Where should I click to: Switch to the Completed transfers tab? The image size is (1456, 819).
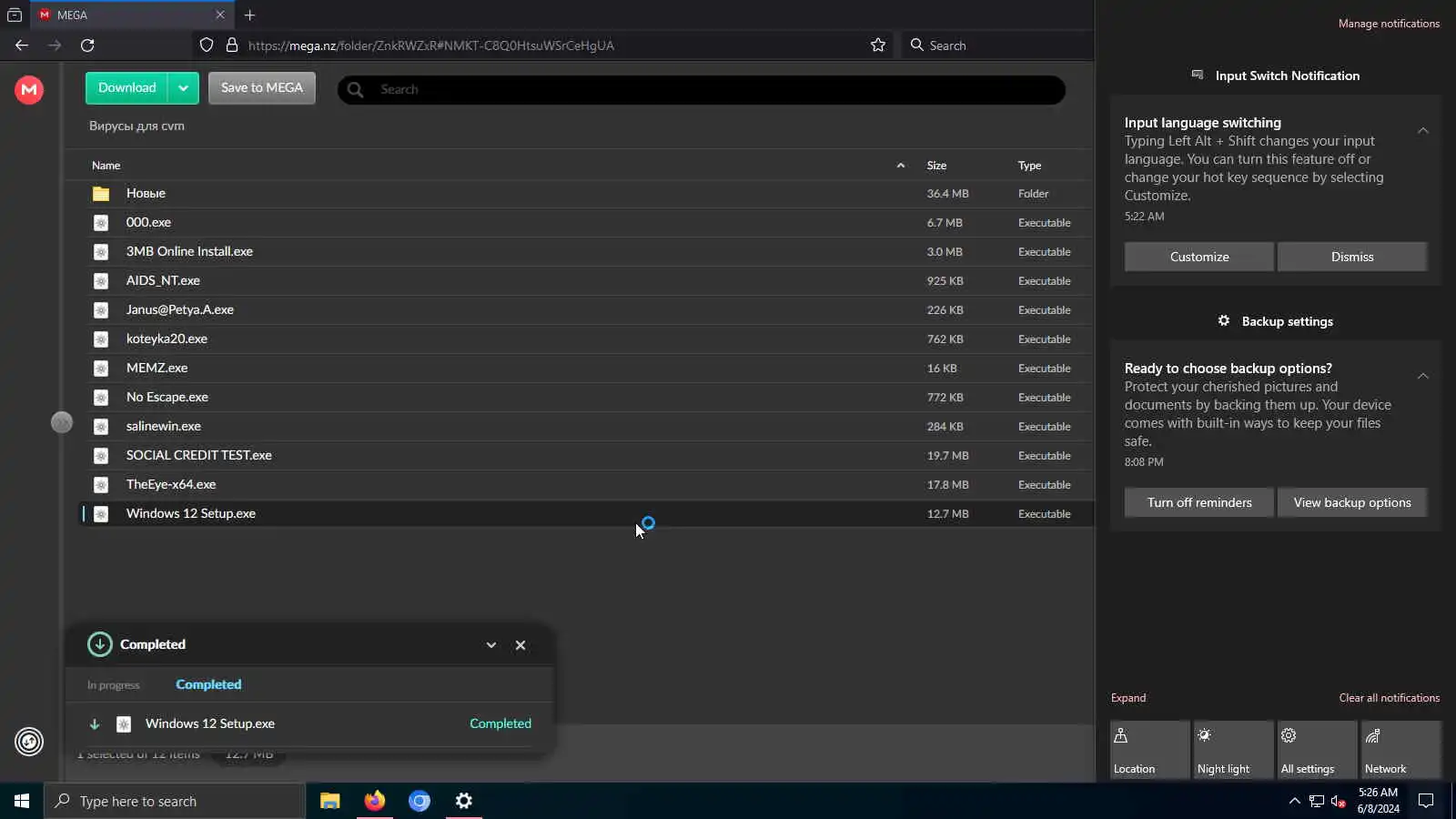[208, 684]
